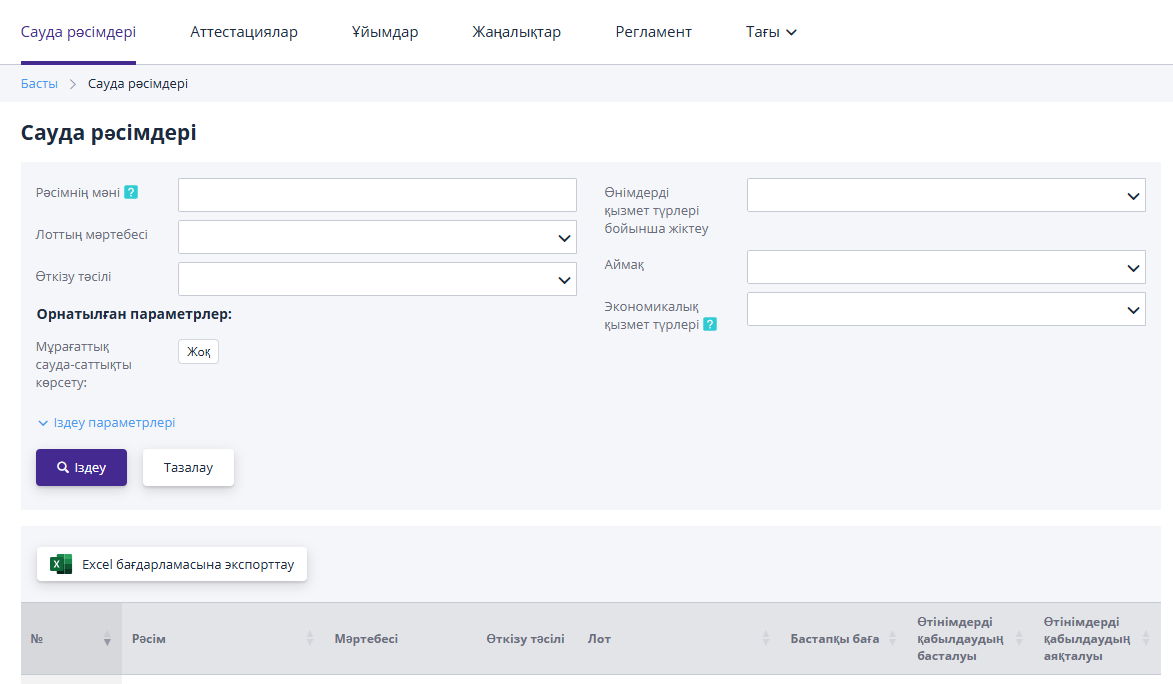
Task: Click help icon beside Экономикалық қызмет түрлері
Action: 710,324
